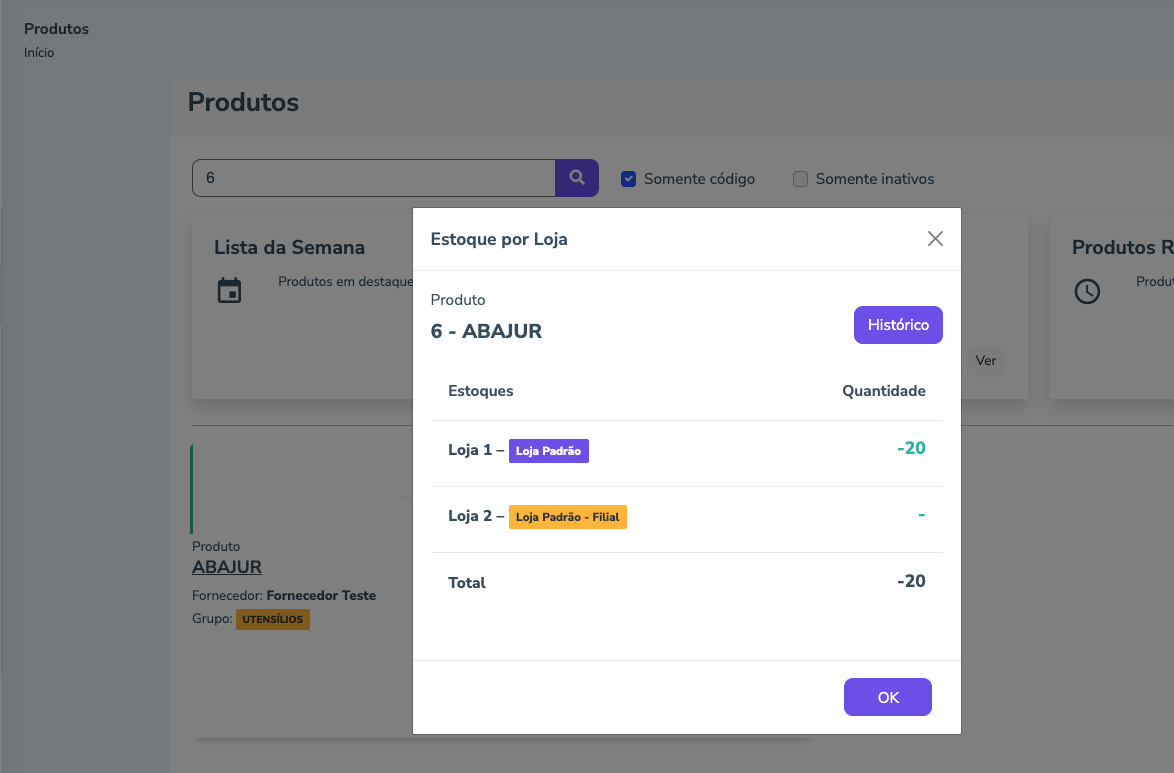Close the Estoque por Loja dialog
Viewport: 1174px width, 773px height.
click(935, 239)
